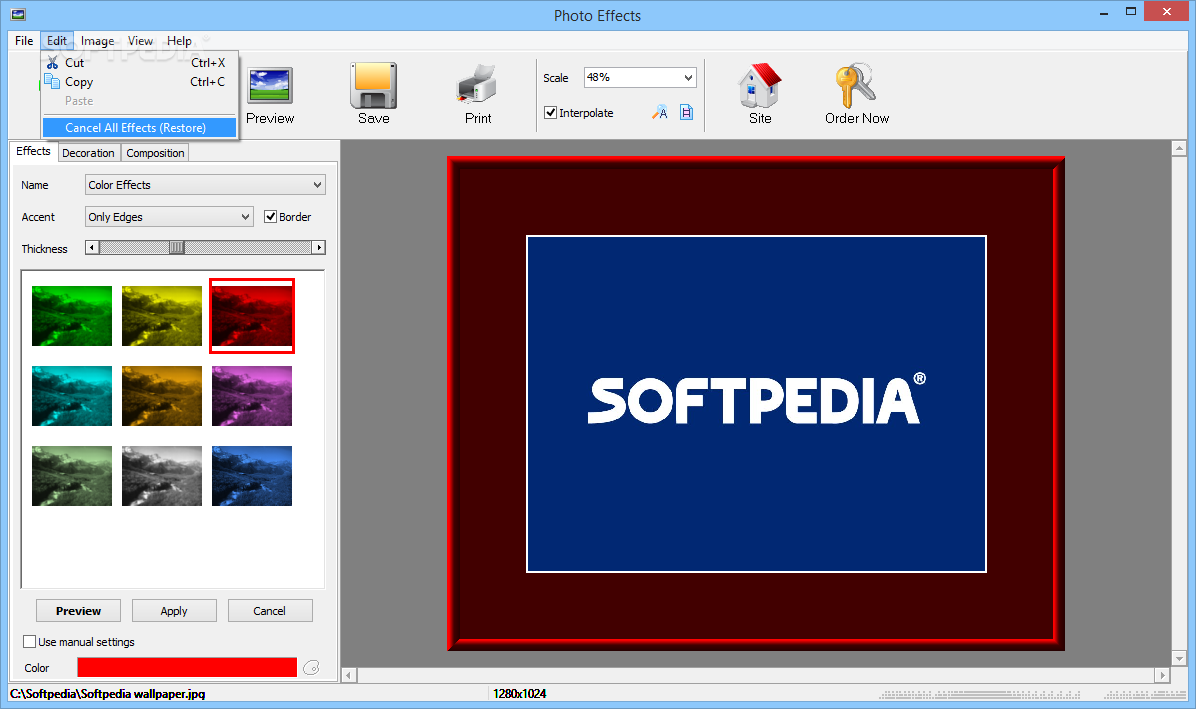Screen dimensions: 1196x709
Task: Click the Print printer icon
Action: click(x=477, y=85)
